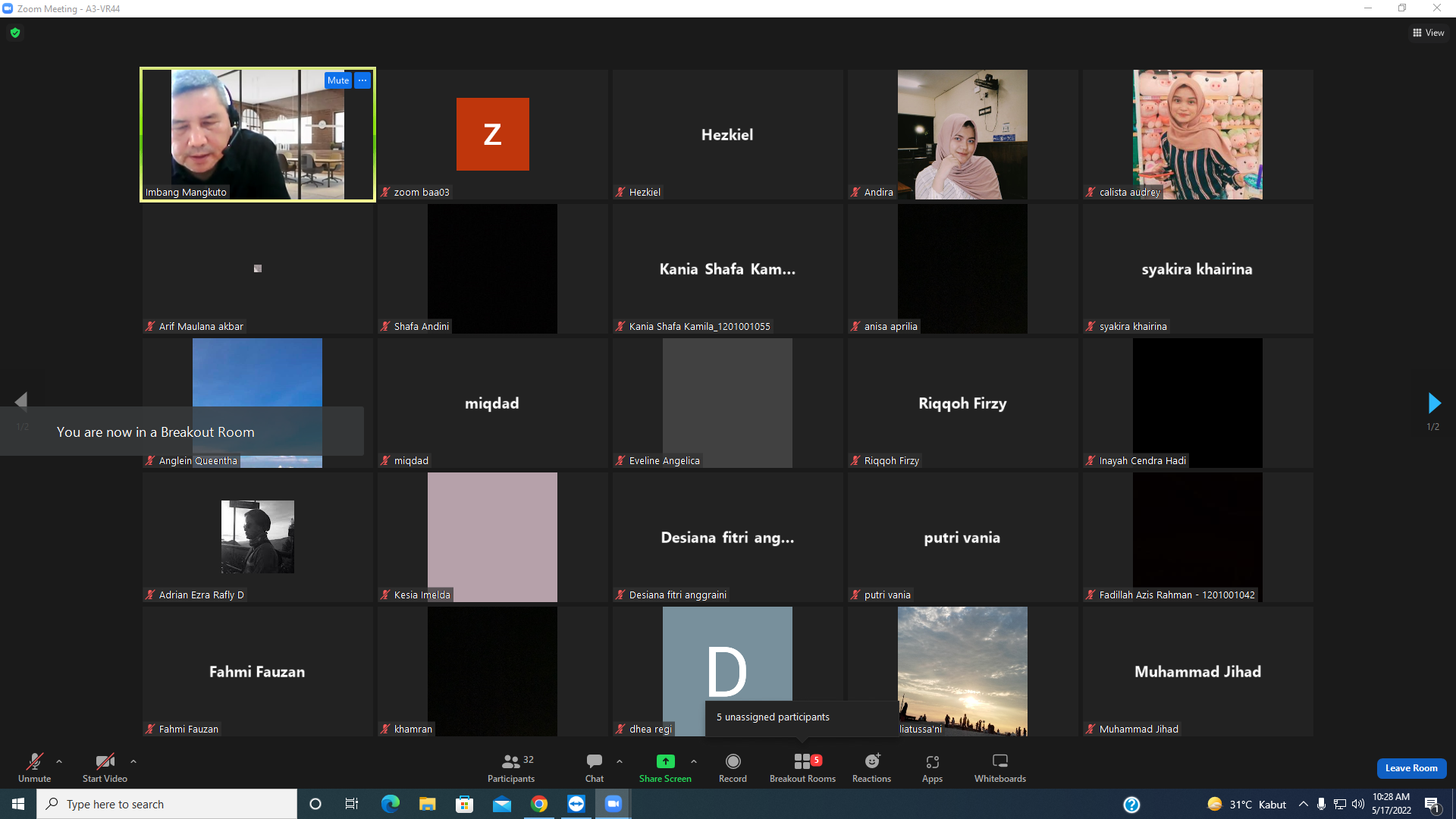The image size is (1456, 819).
Task: Select Andira video tile
Action: point(963,134)
